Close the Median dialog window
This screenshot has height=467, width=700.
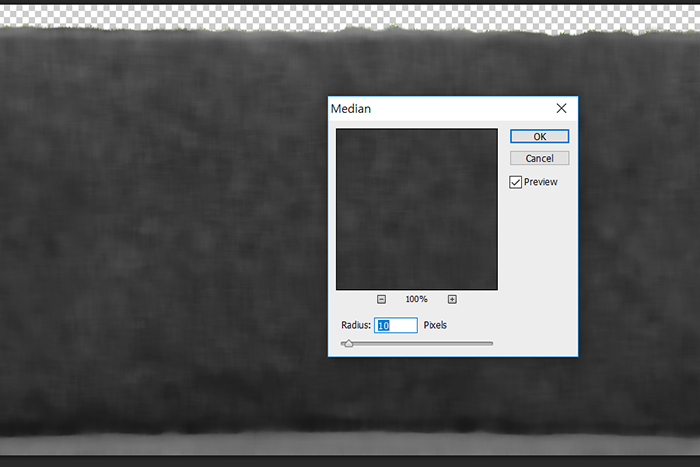pos(561,108)
